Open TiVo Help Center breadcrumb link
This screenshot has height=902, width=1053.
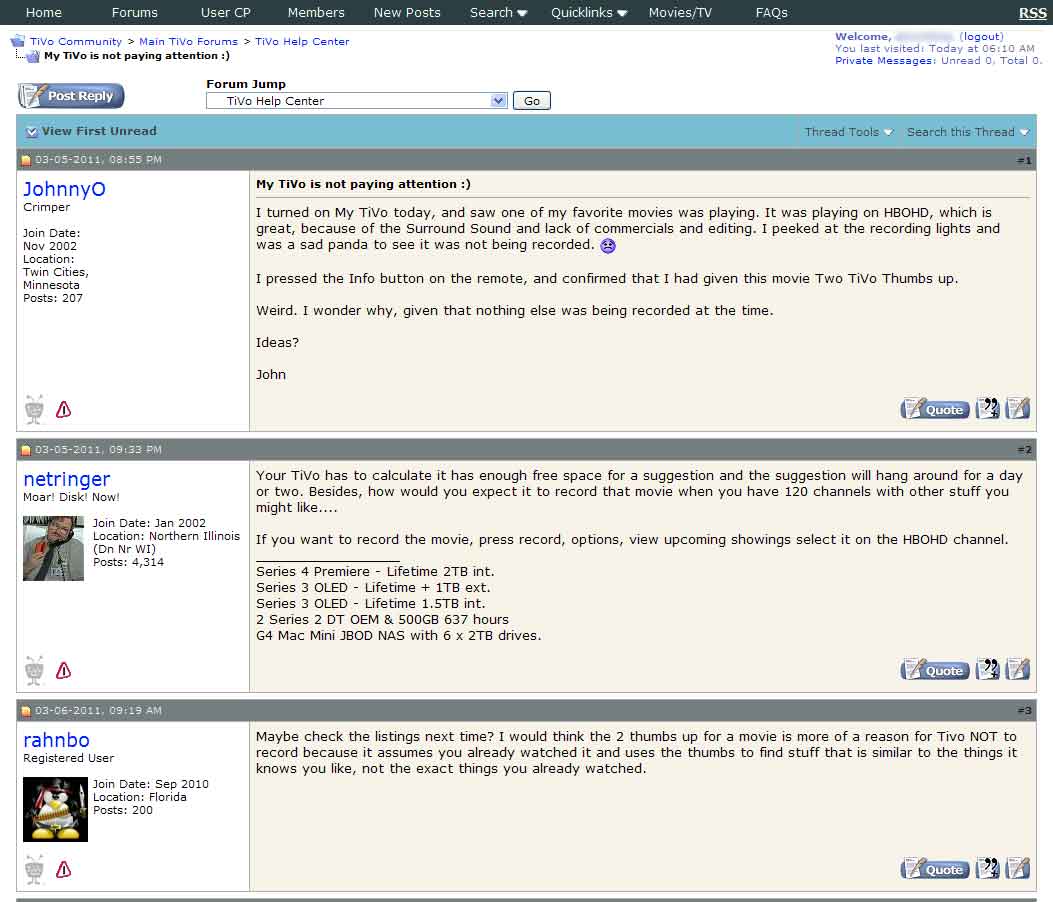[302, 42]
